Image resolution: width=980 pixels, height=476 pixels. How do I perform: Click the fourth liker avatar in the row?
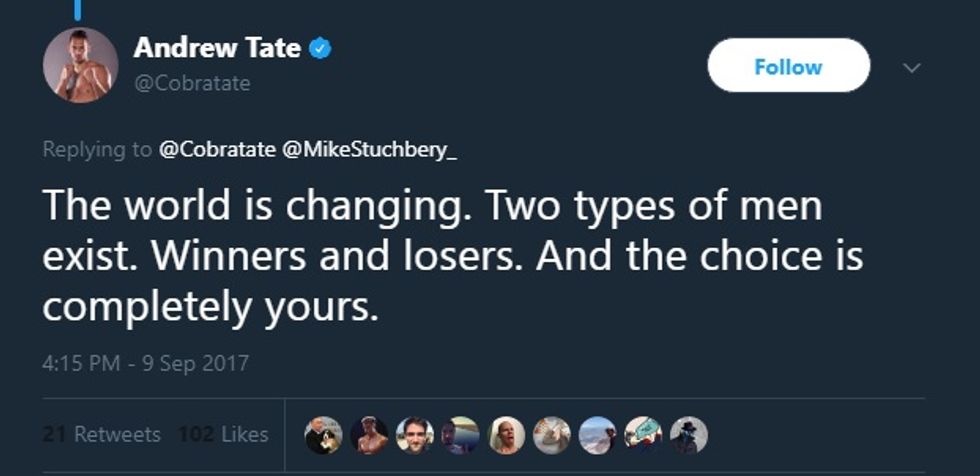460,434
